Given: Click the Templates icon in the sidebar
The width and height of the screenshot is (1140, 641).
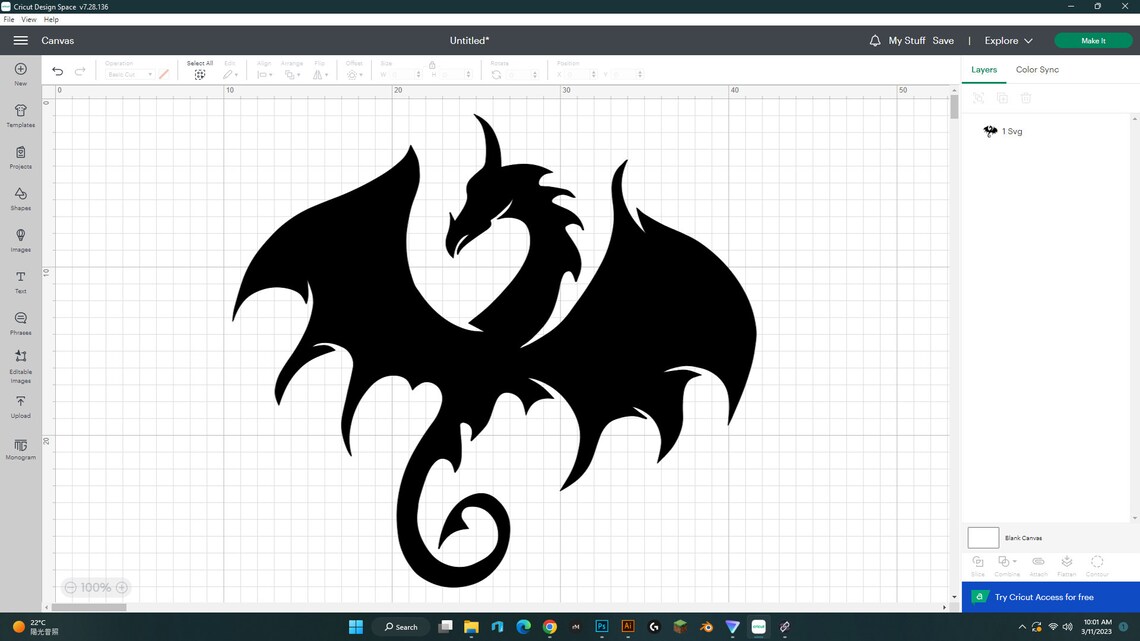Looking at the screenshot, I should 20,112.
